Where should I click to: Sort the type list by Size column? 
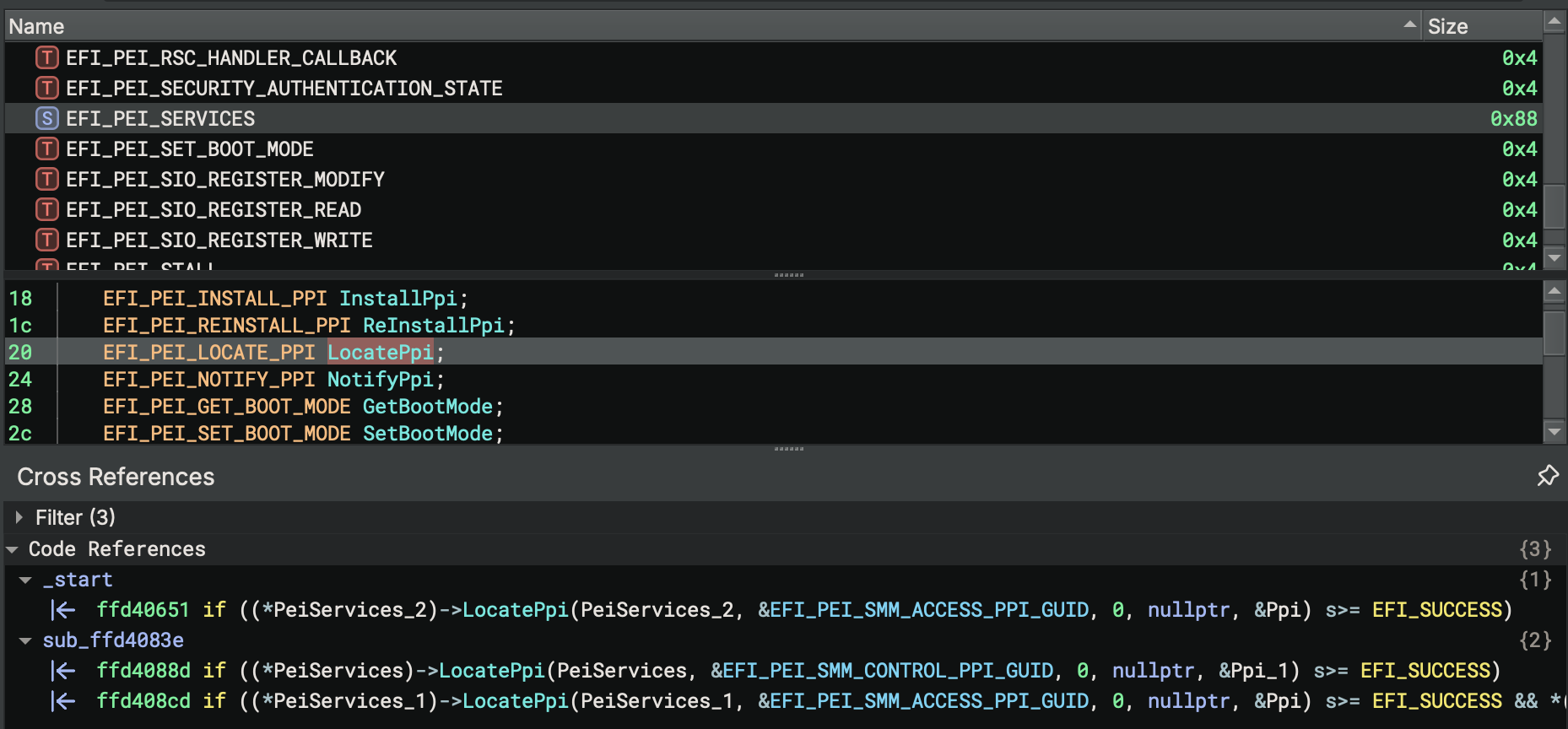[x=1447, y=27]
